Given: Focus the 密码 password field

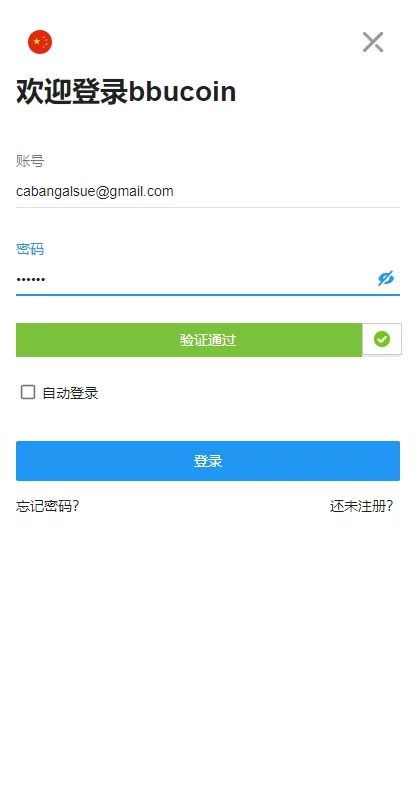Looking at the screenshot, I should click(x=195, y=279).
